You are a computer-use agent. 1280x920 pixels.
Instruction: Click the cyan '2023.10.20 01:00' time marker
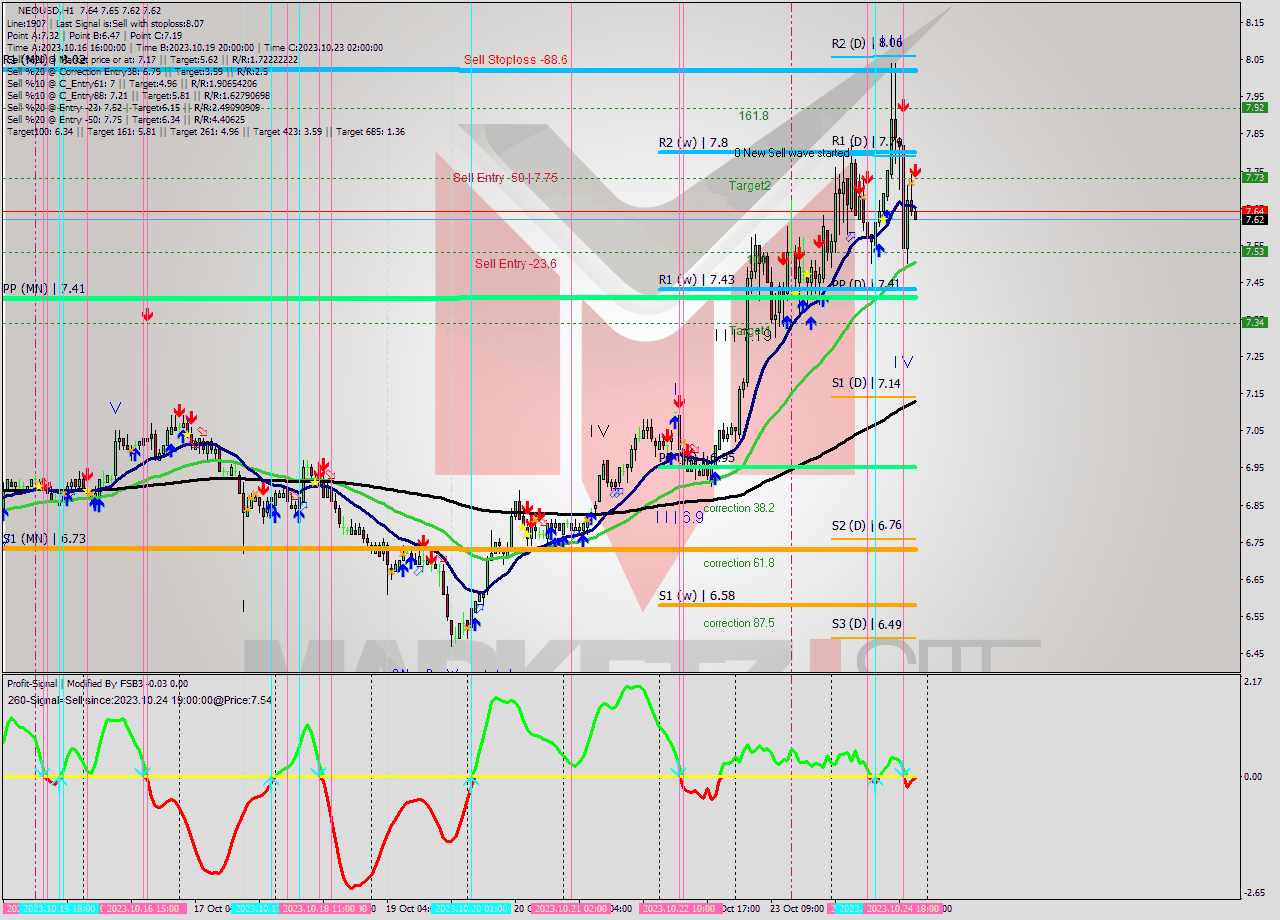tap(472, 909)
